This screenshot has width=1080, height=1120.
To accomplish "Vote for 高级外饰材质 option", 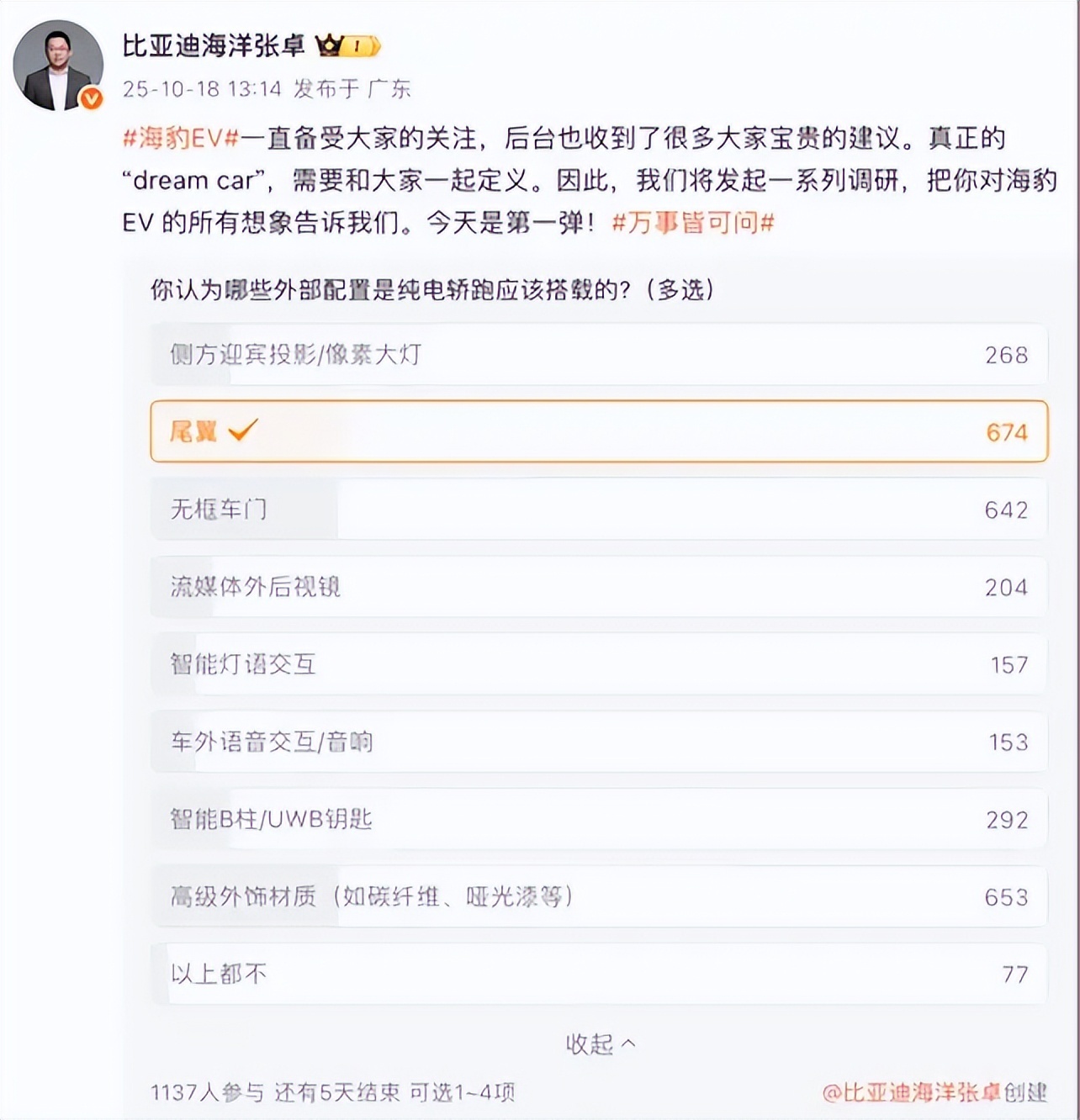I will 598,896.
